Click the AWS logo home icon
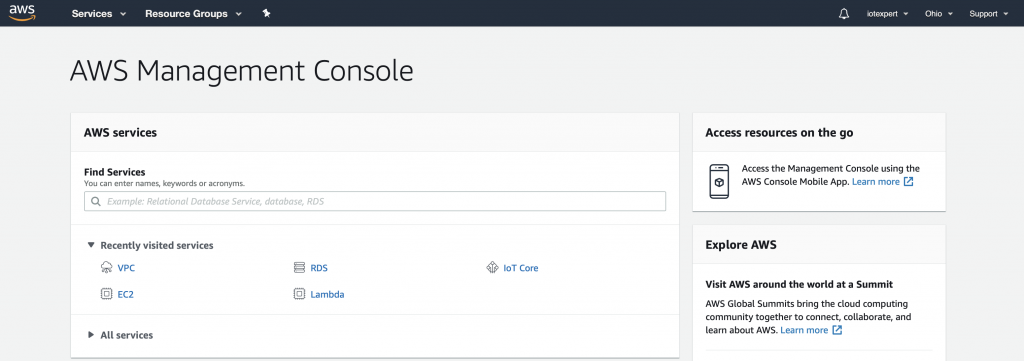 click(22, 13)
